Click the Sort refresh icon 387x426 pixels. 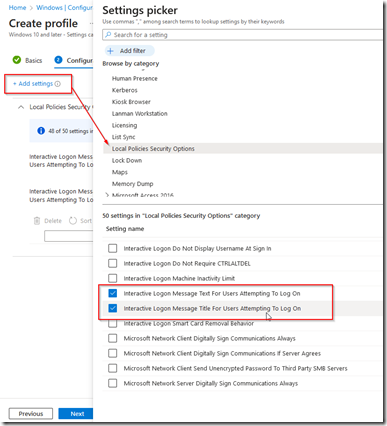click(x=73, y=221)
